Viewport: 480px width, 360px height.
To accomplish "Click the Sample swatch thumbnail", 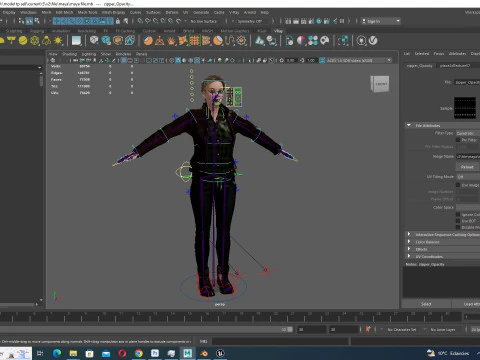I will click(465, 108).
